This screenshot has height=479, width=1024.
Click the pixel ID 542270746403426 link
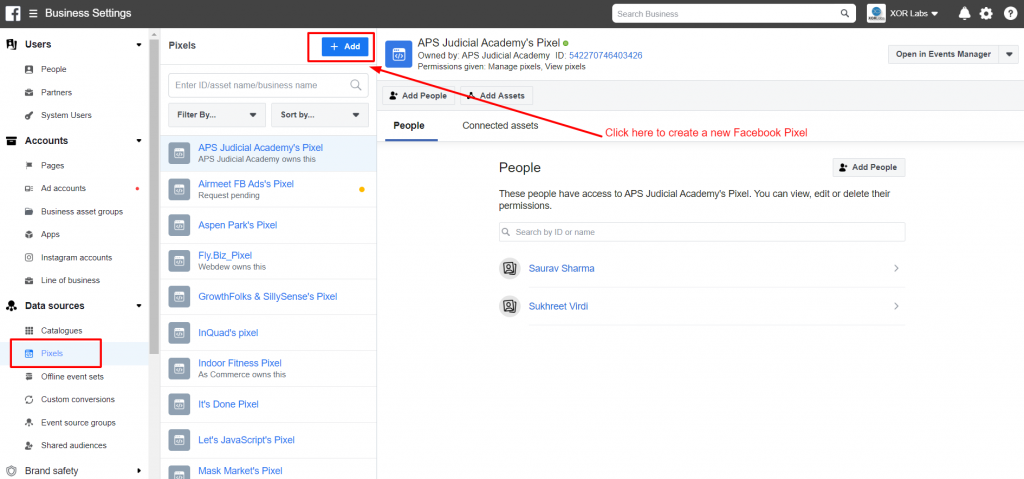pos(605,56)
